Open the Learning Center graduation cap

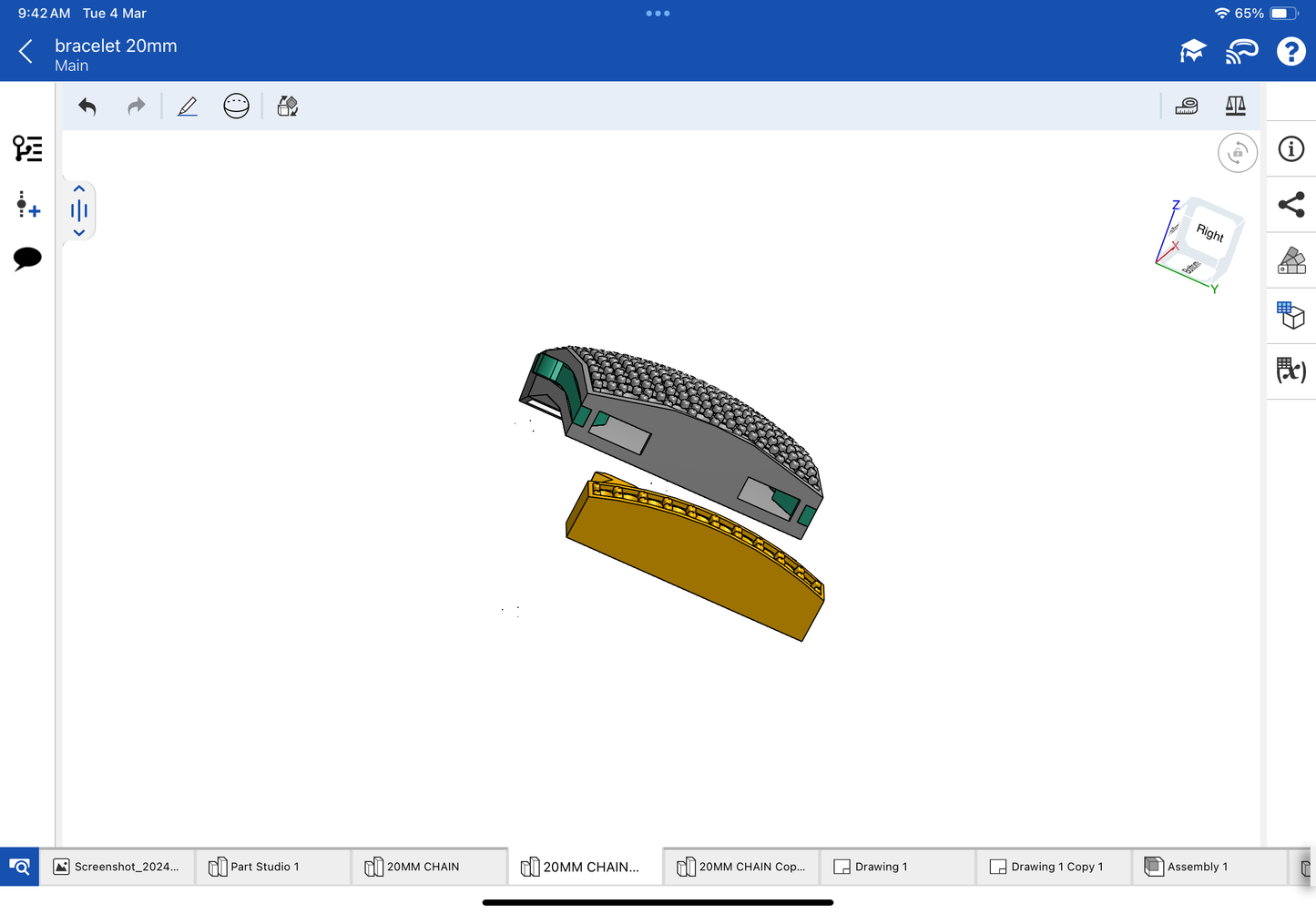(x=1192, y=52)
